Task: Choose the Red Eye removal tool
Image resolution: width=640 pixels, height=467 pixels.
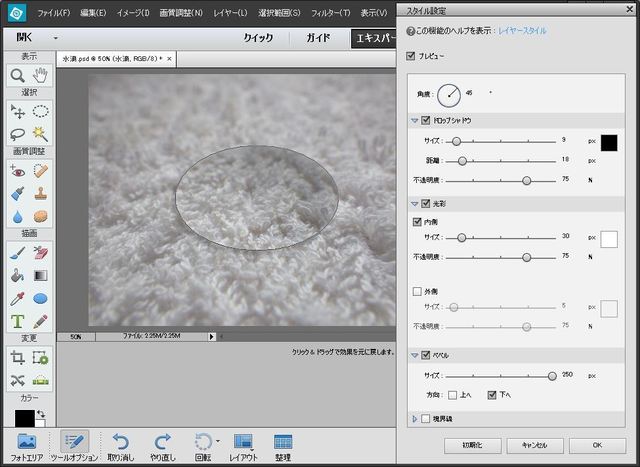Action: [x=18, y=170]
